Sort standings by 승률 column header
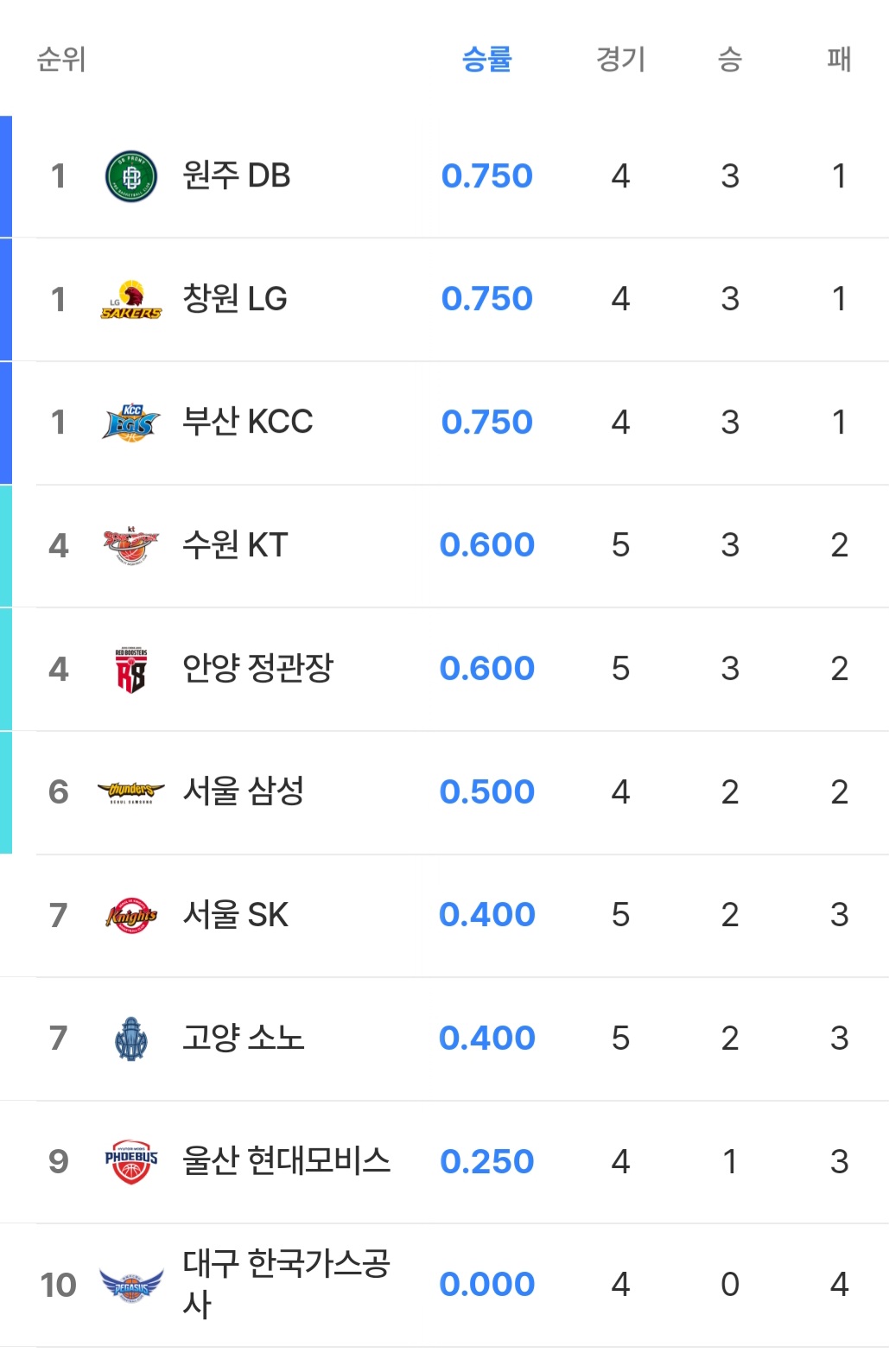889x1372 pixels. (487, 59)
